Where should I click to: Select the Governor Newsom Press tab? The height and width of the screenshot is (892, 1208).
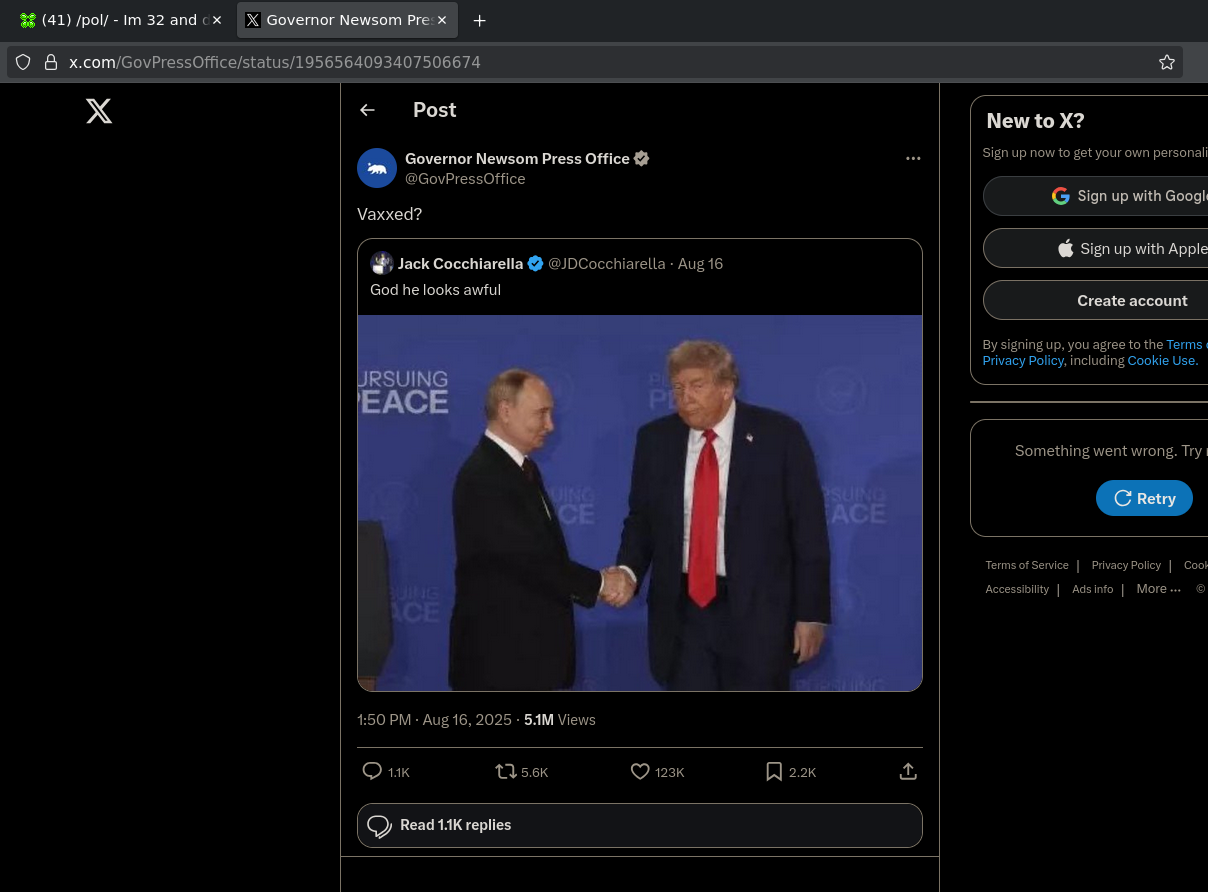(347, 20)
